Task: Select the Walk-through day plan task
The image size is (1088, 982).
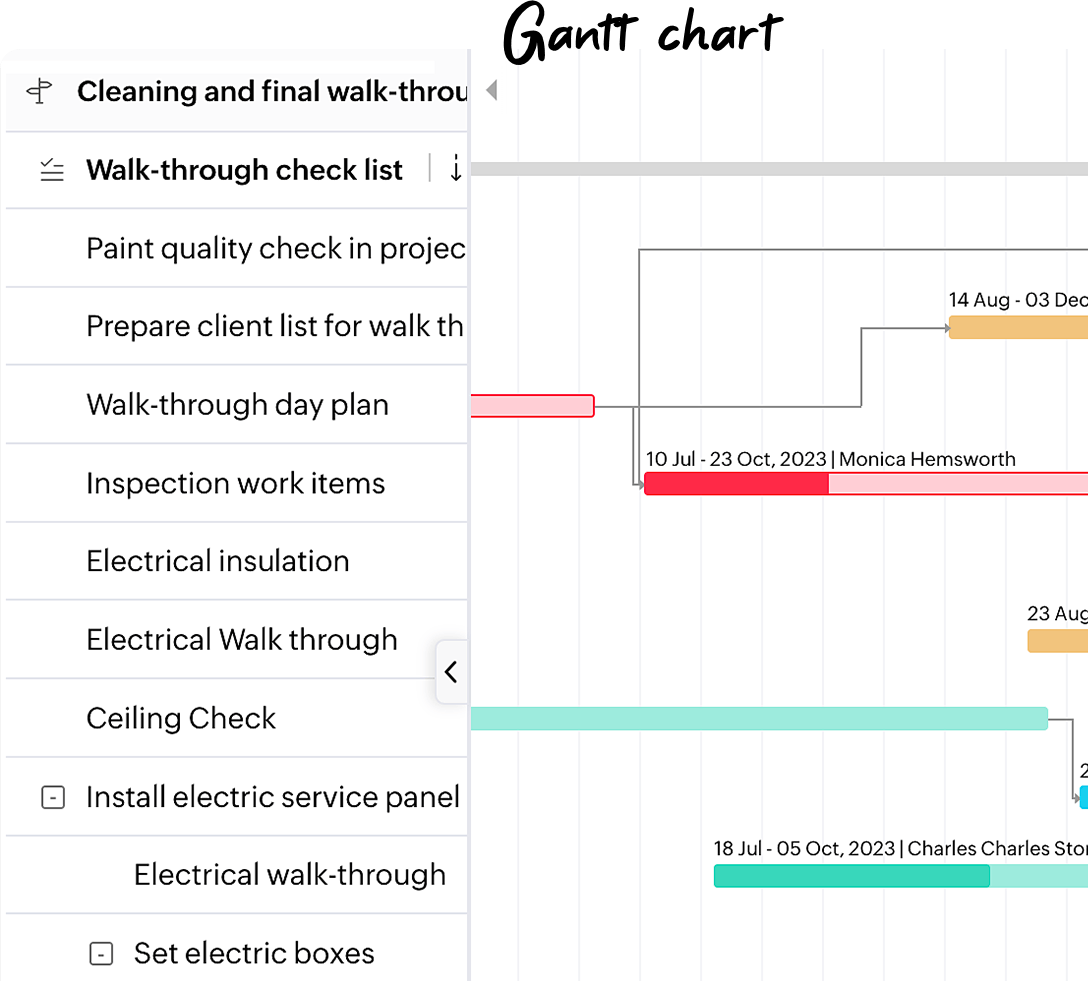Action: click(x=237, y=404)
